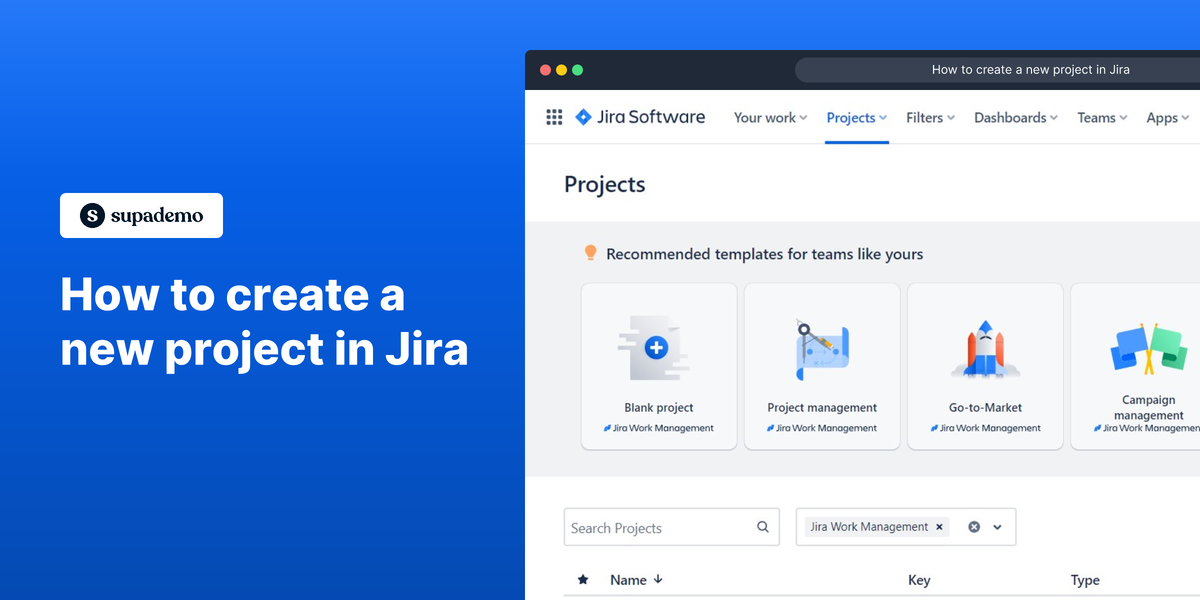Click the search icon in Search Projects field
Screen dimensions: 1200x600
click(x=762, y=527)
